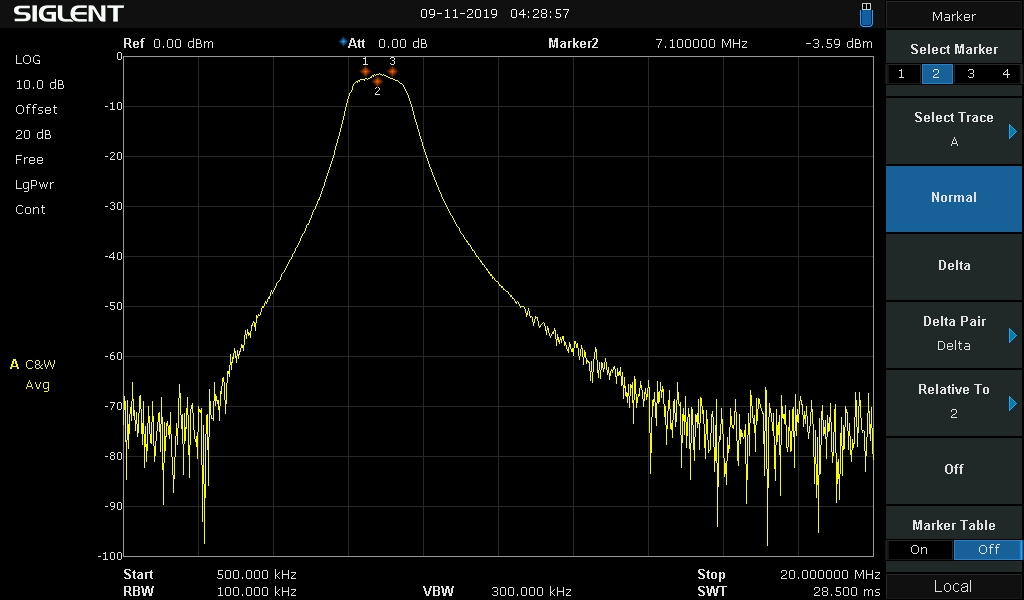Click the Siglent logo
This screenshot has width=1024, height=600.
[x=69, y=14]
